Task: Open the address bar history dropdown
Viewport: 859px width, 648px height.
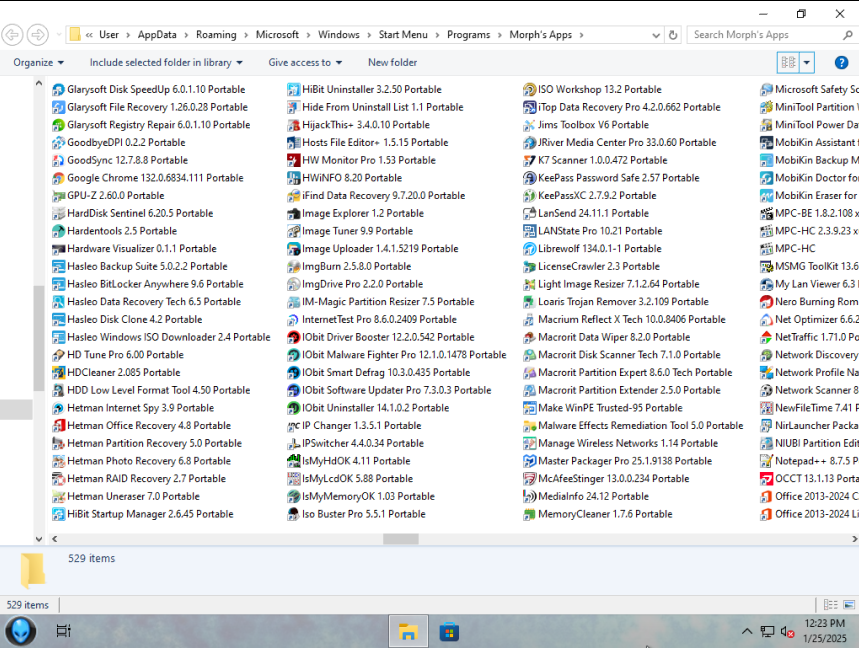Action: pos(656,35)
